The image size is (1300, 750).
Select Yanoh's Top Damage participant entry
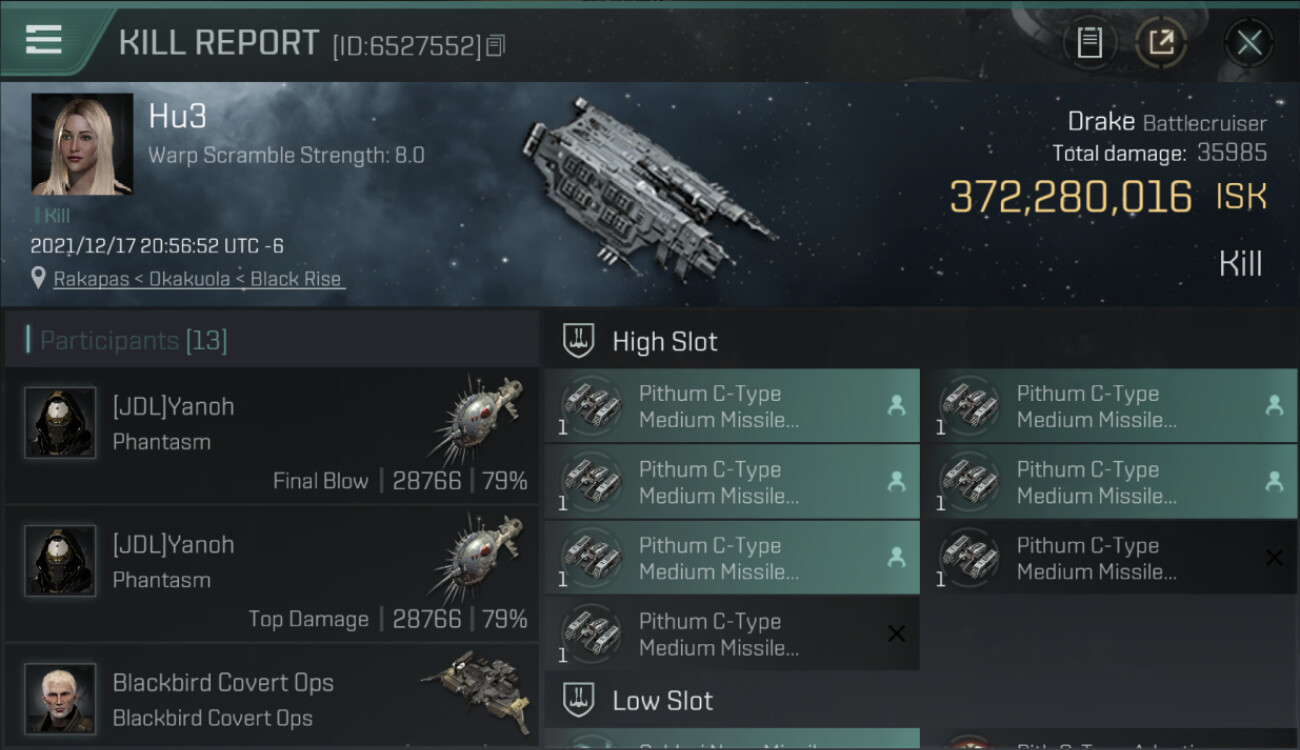(272, 575)
